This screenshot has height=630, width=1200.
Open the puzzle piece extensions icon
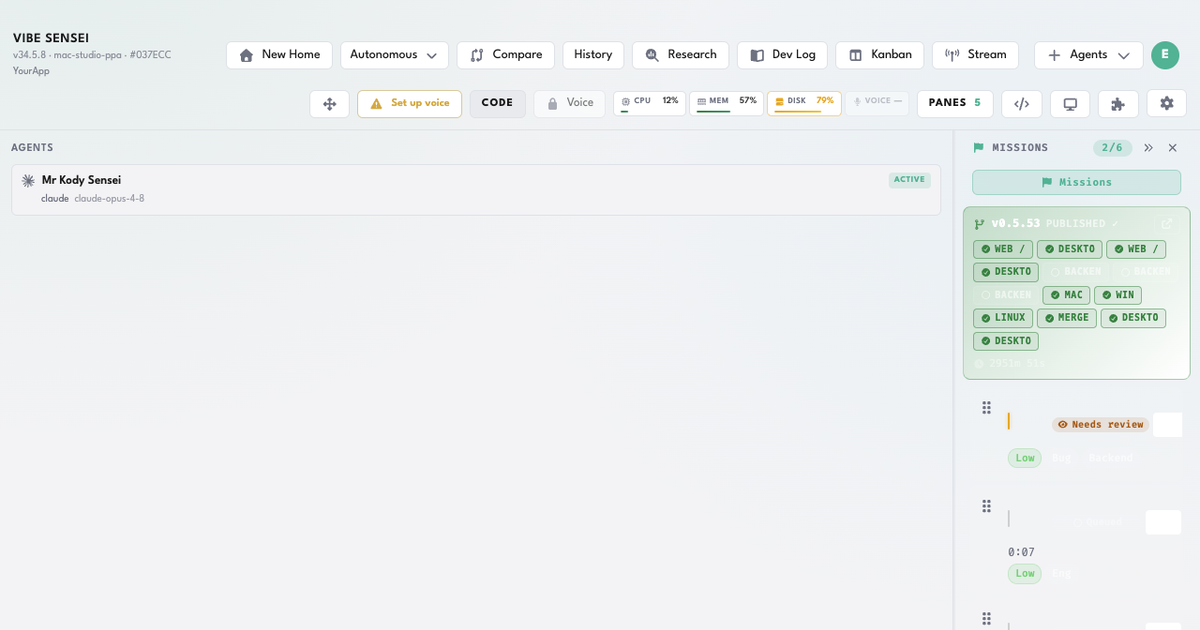click(x=1118, y=104)
